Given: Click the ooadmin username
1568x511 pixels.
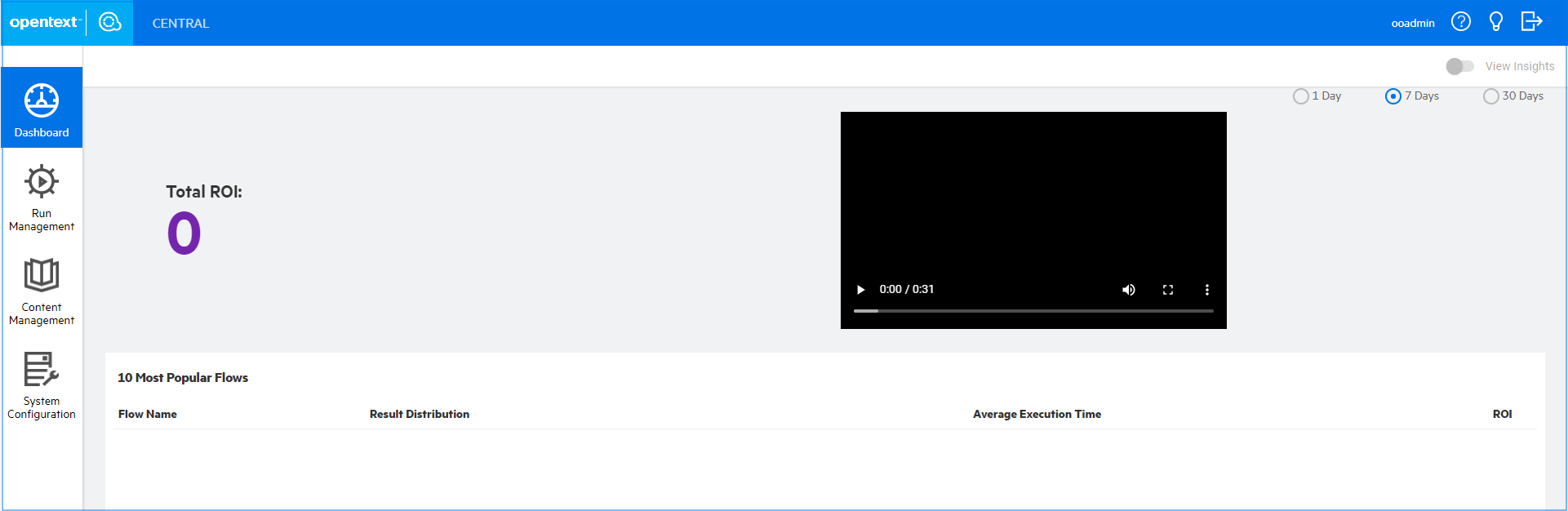Looking at the screenshot, I should pyautogui.click(x=1412, y=23).
